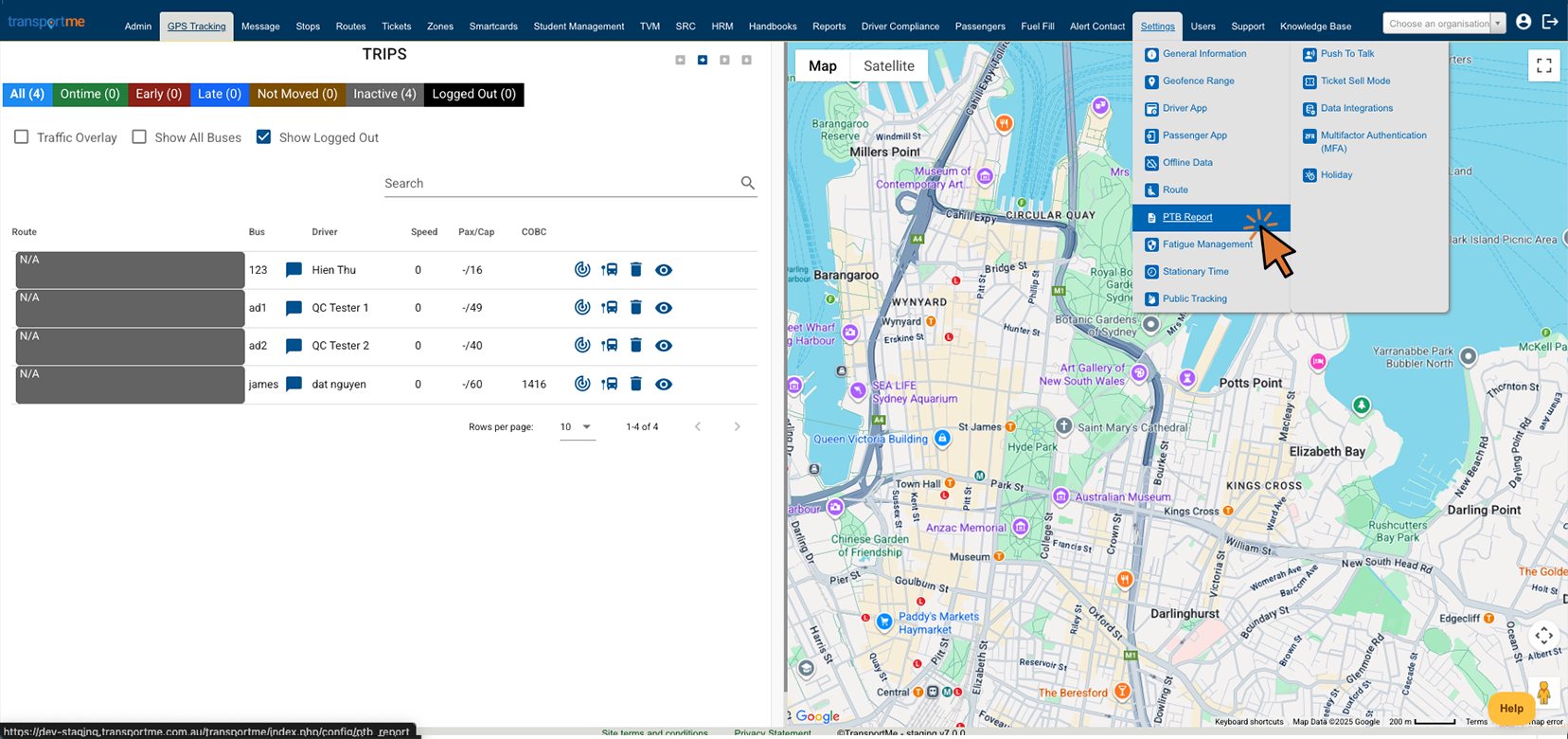This screenshot has height=739, width=1568.
Task: Open message icon for dat nguyen
Action: pos(294,384)
